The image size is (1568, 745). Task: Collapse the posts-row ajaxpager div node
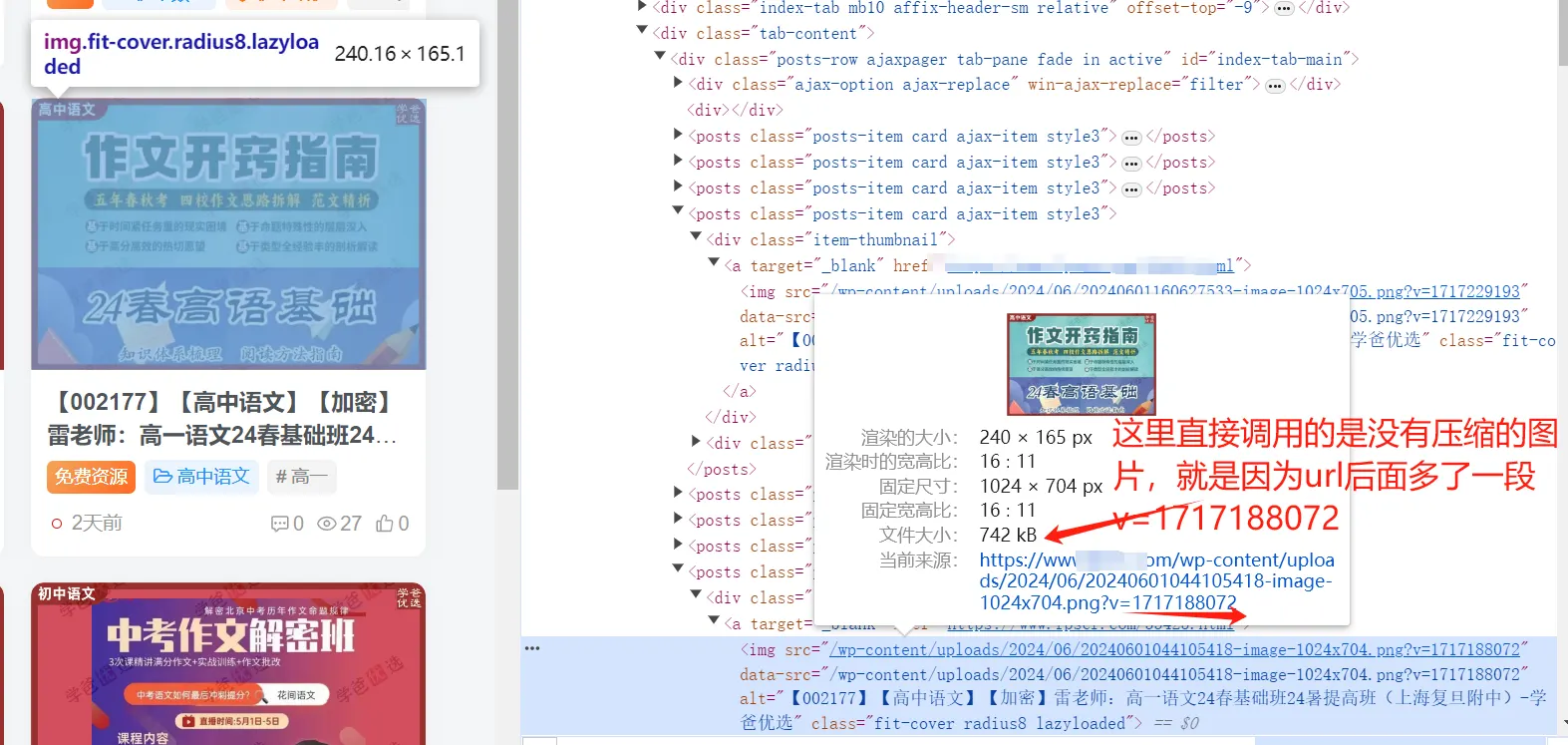click(660, 58)
